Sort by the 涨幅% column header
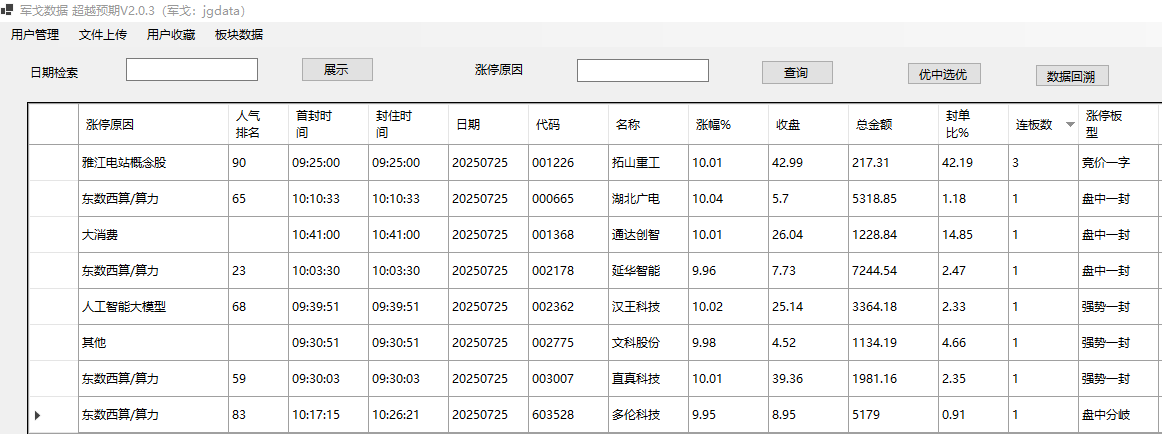This screenshot has width=1162, height=434. [x=728, y=124]
